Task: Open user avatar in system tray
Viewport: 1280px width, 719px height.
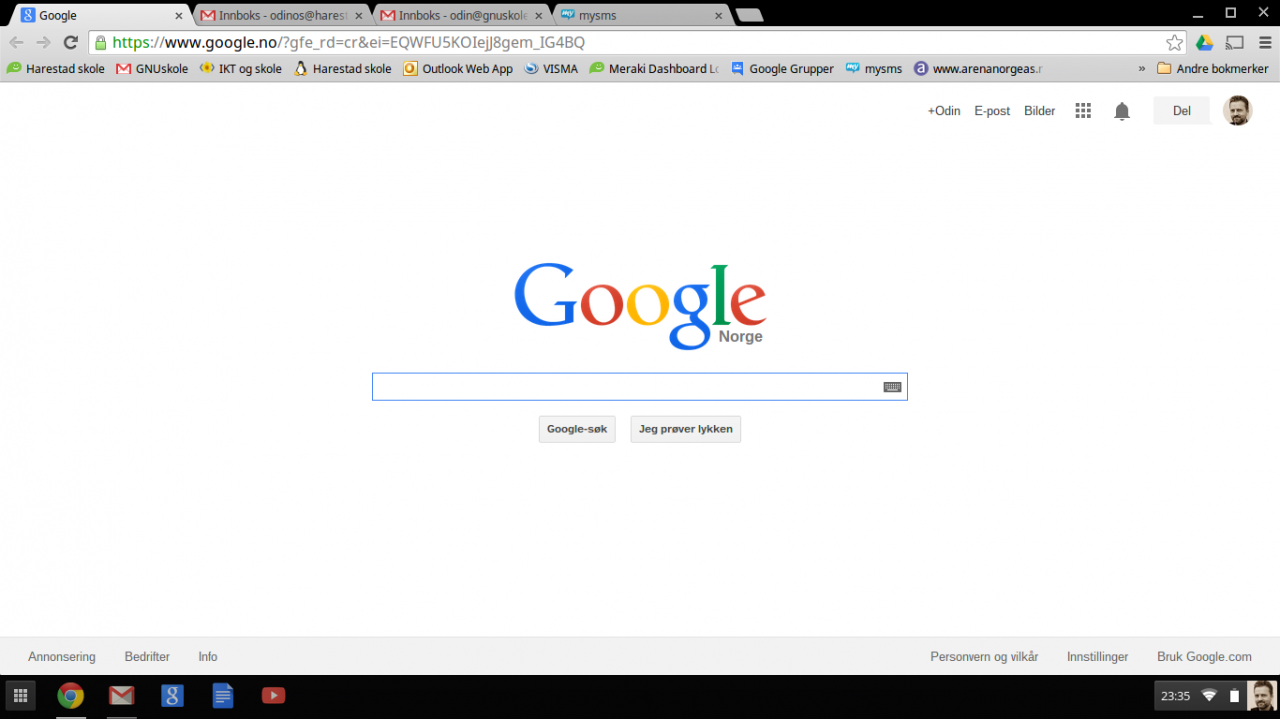Action: [1261, 696]
